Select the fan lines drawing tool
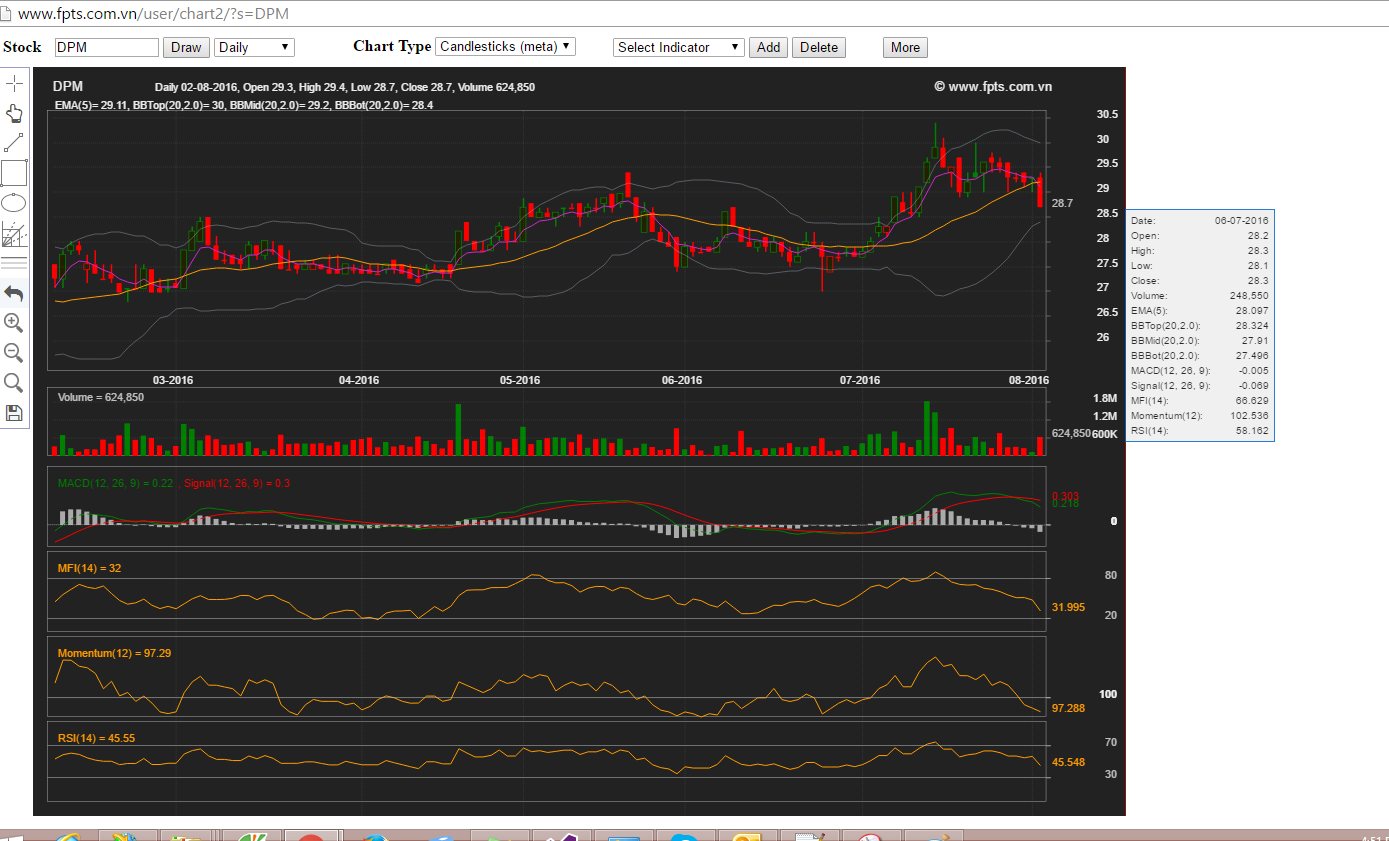 click(14, 234)
